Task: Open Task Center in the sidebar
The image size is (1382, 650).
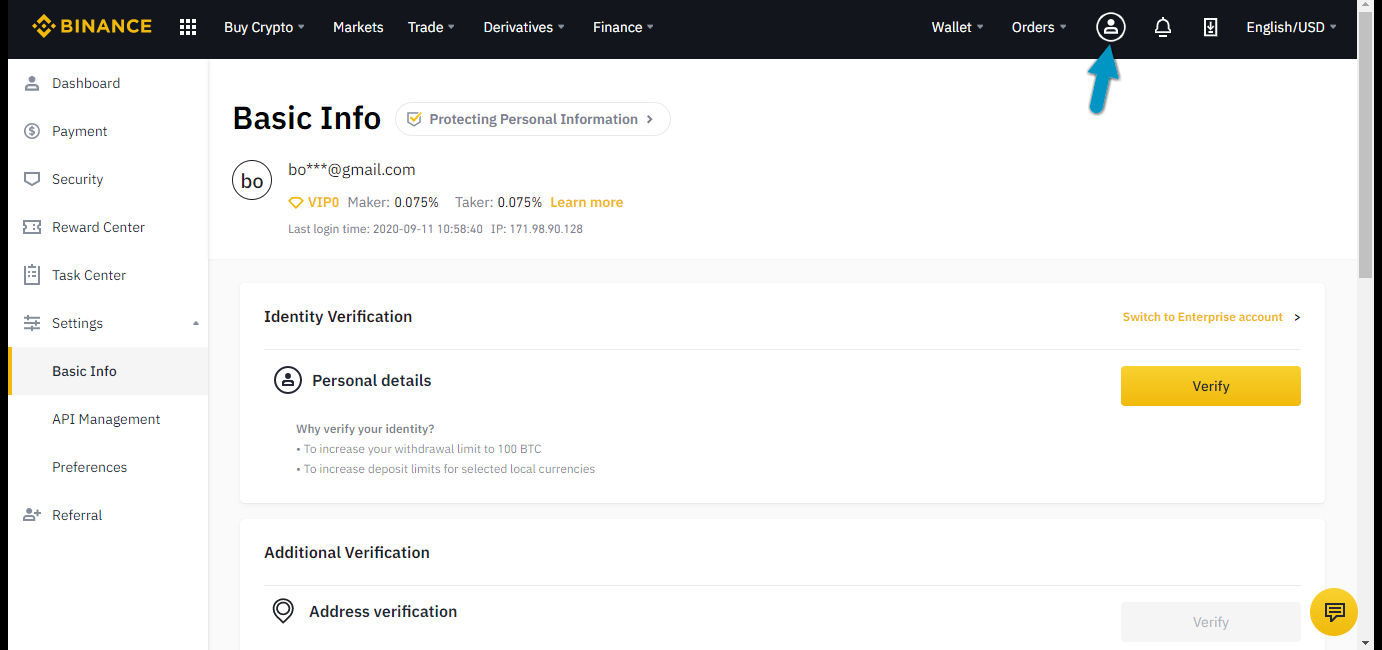Action: tap(108, 275)
